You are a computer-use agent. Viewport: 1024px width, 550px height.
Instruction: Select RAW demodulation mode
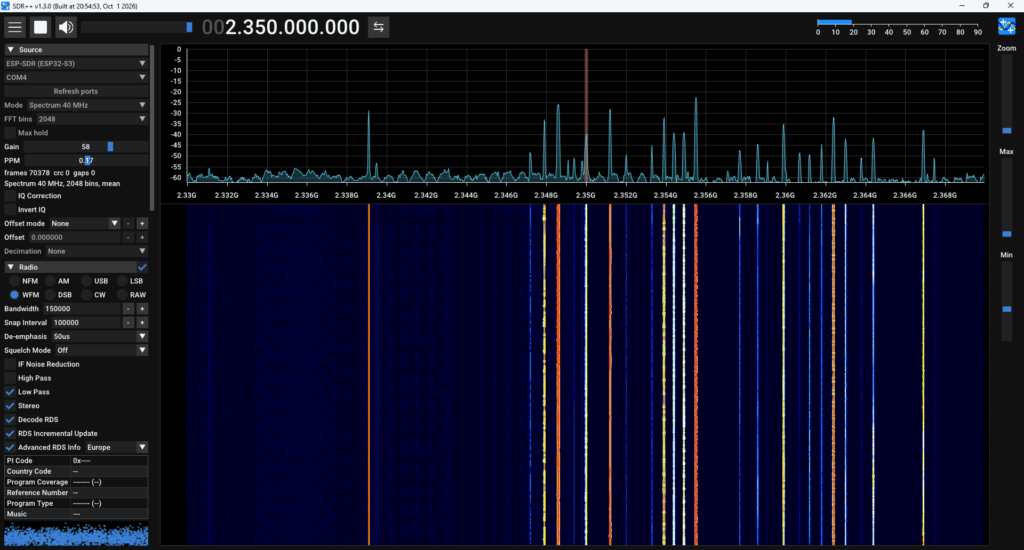pyautogui.click(x=122, y=295)
